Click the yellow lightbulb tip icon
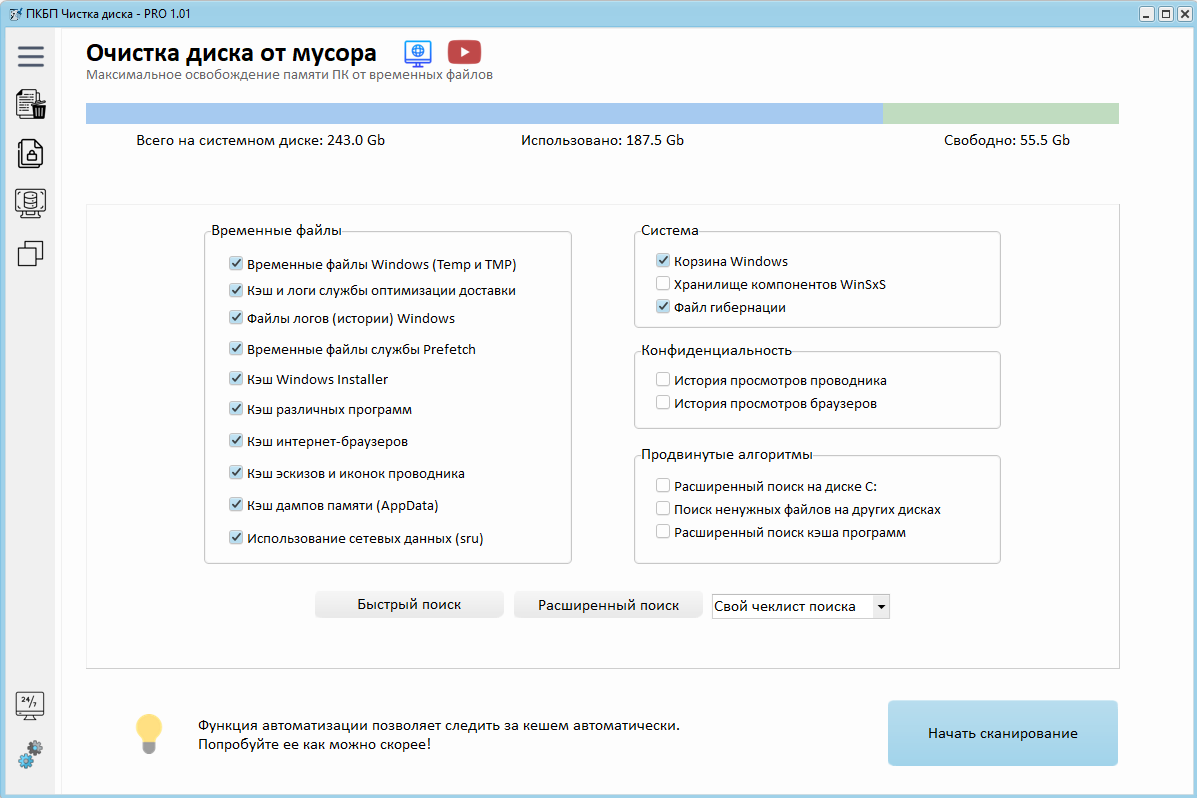Image resolution: width=1197 pixels, height=798 pixels. pyautogui.click(x=148, y=733)
